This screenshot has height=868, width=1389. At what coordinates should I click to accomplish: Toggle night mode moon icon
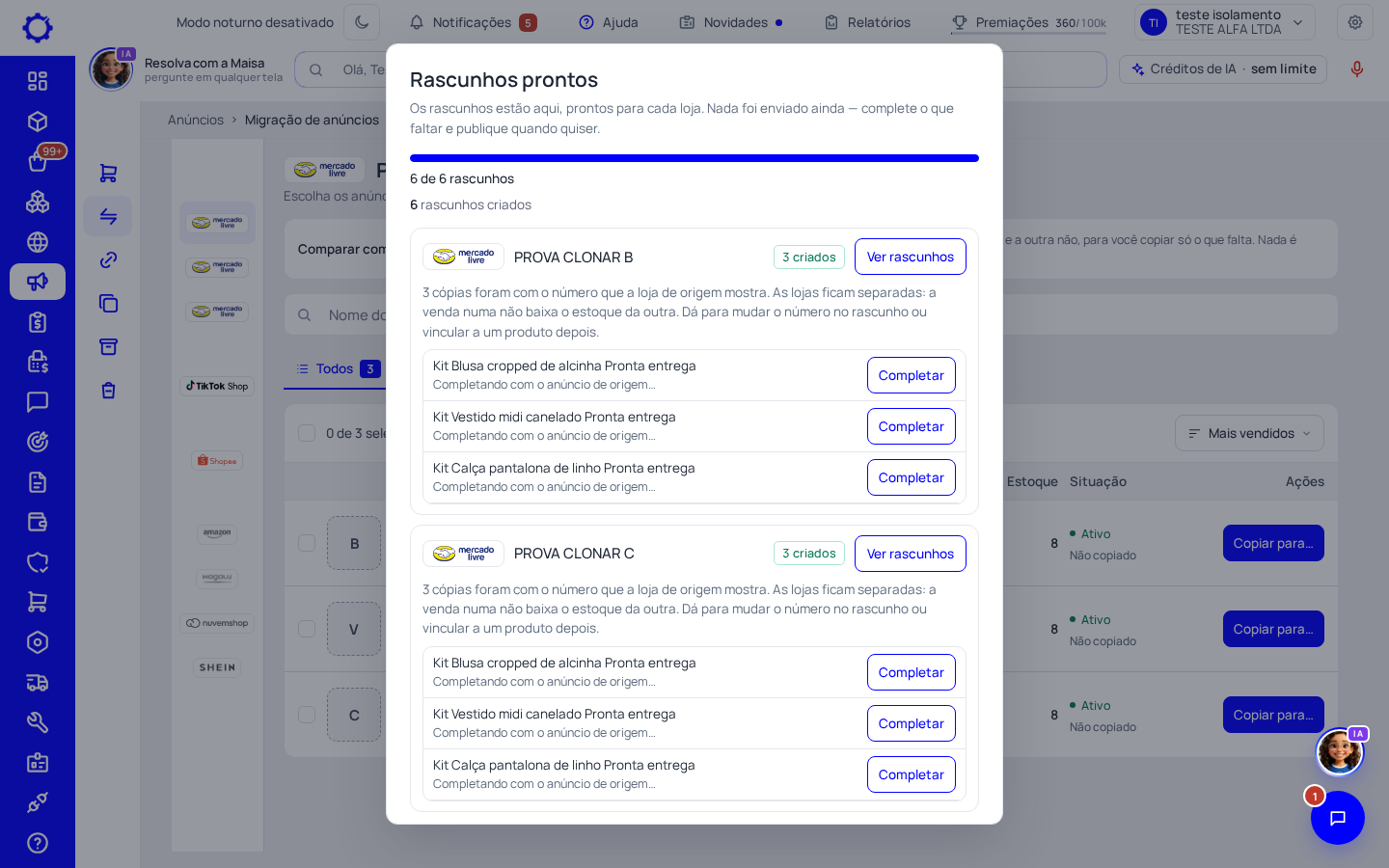(x=362, y=22)
